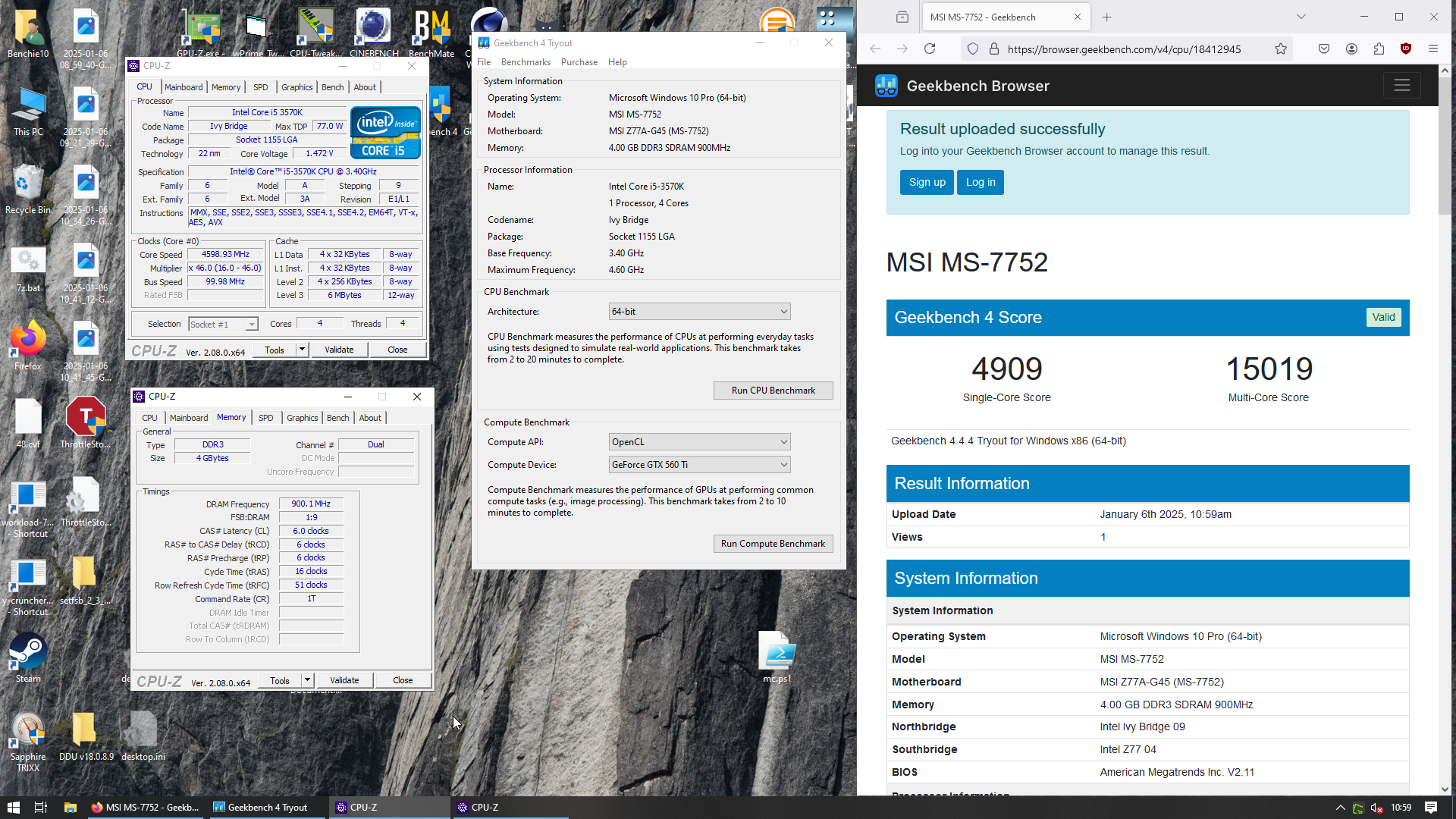Click Tools button in lower CPU-Z window
This screenshot has width=1456, height=819.
click(279, 680)
